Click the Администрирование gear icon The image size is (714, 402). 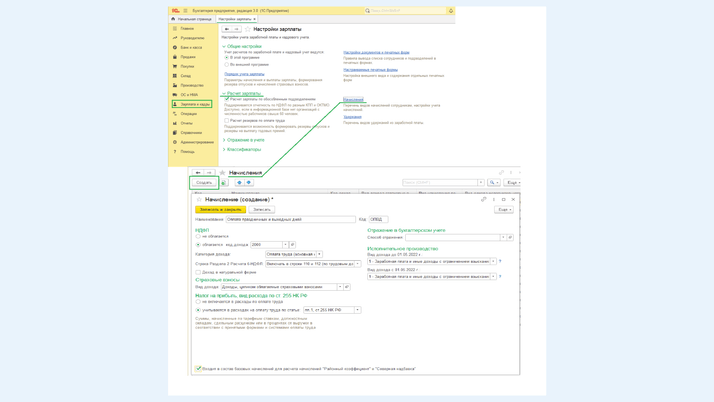pyautogui.click(x=175, y=142)
